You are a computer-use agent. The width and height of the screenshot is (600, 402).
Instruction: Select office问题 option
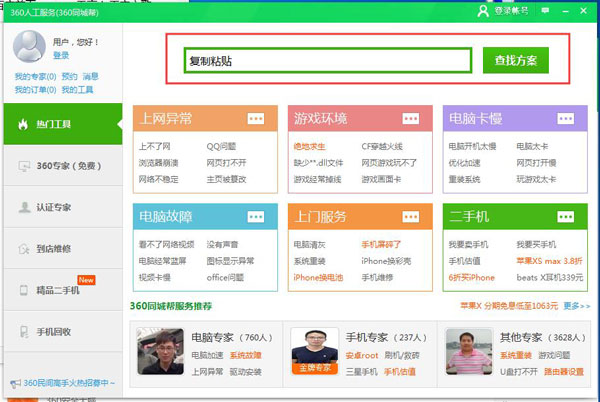(225, 278)
